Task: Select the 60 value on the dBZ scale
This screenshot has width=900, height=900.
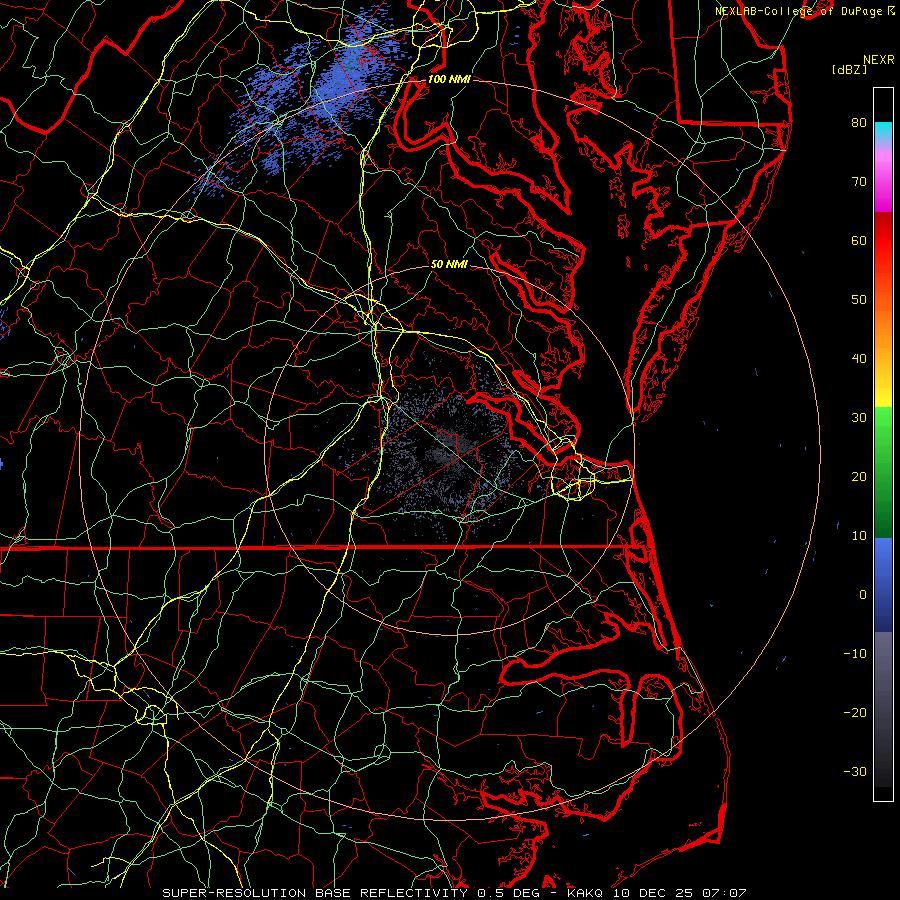Action: pyautogui.click(x=859, y=240)
